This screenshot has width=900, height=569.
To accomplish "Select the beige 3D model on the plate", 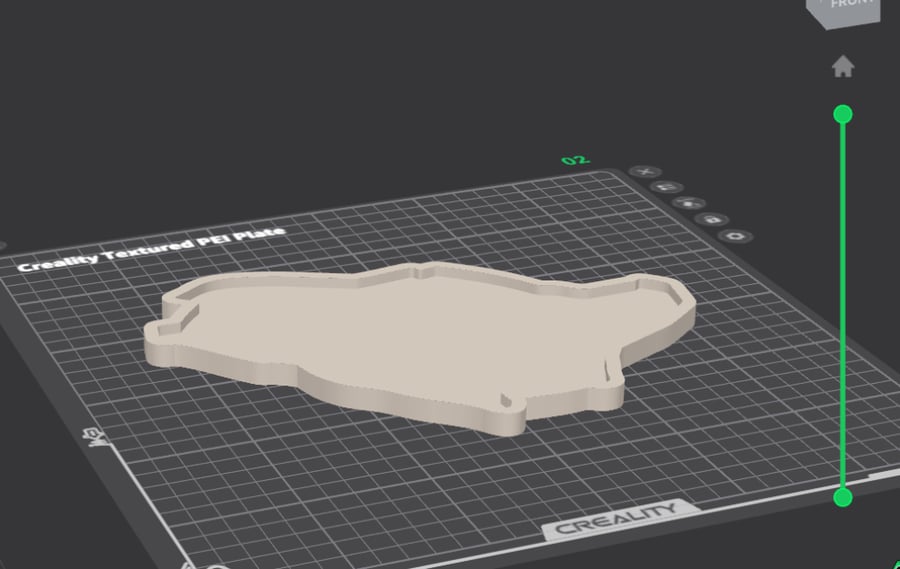I will click(420, 347).
